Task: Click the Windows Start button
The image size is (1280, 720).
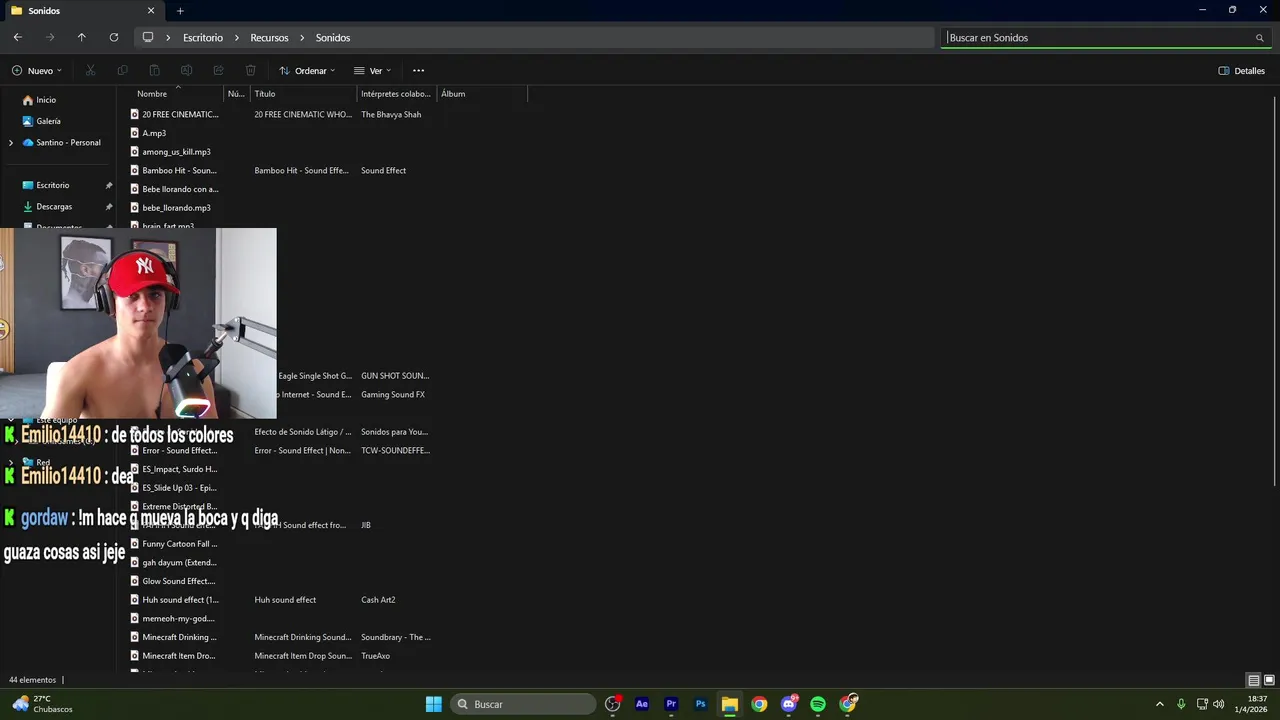Action: (433, 704)
